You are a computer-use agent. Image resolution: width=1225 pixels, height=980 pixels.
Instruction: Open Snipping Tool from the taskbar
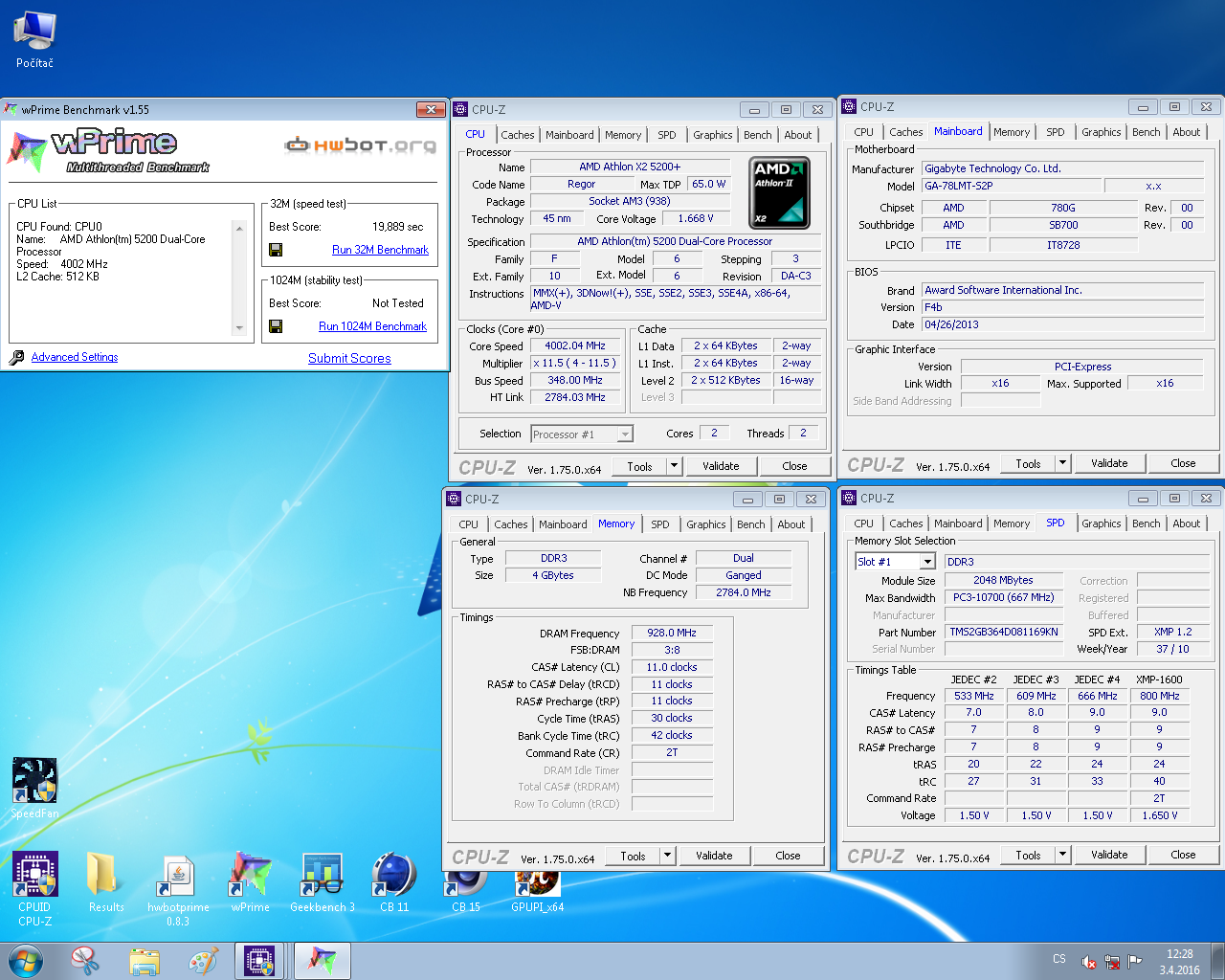[x=85, y=961]
